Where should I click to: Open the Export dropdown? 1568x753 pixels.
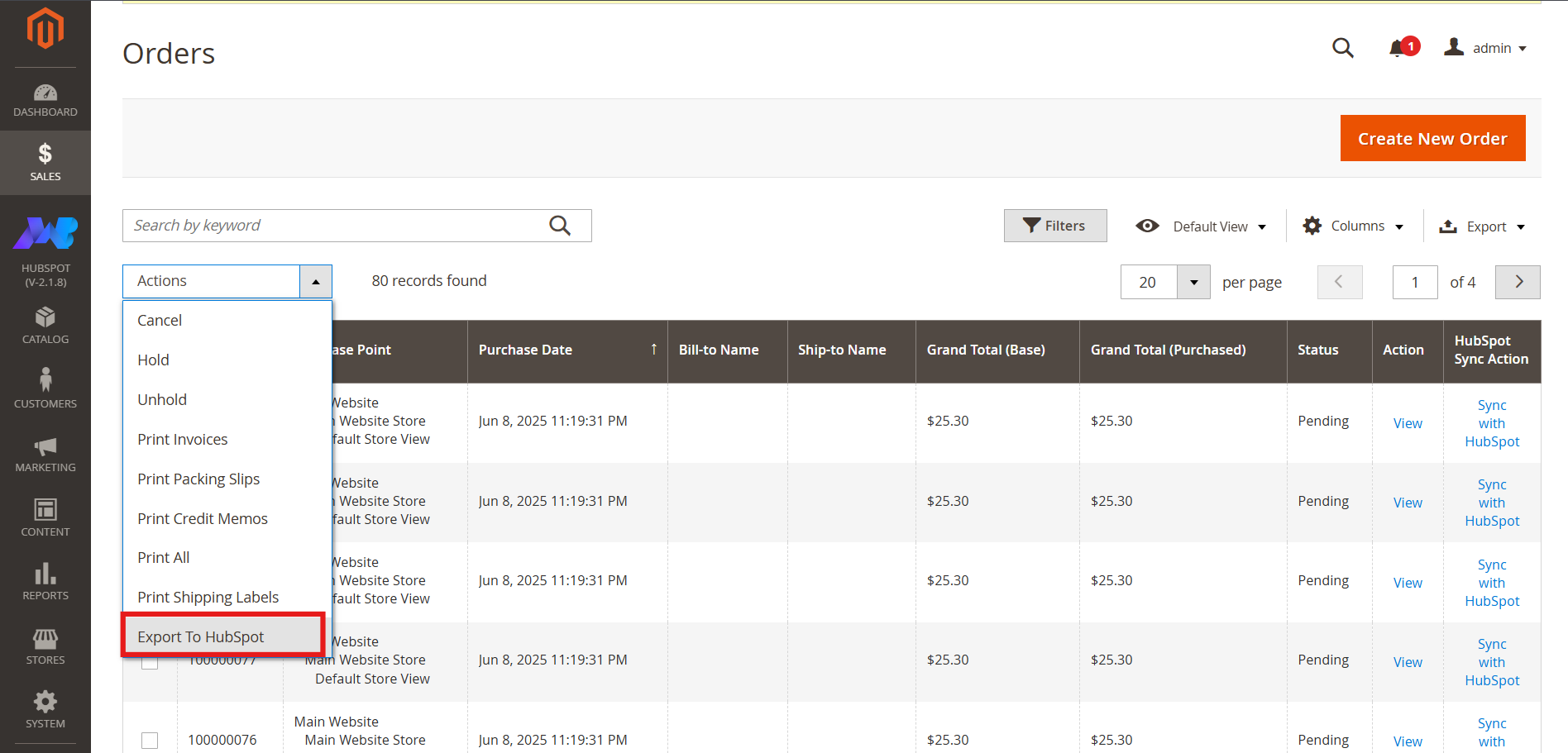pos(1482,226)
